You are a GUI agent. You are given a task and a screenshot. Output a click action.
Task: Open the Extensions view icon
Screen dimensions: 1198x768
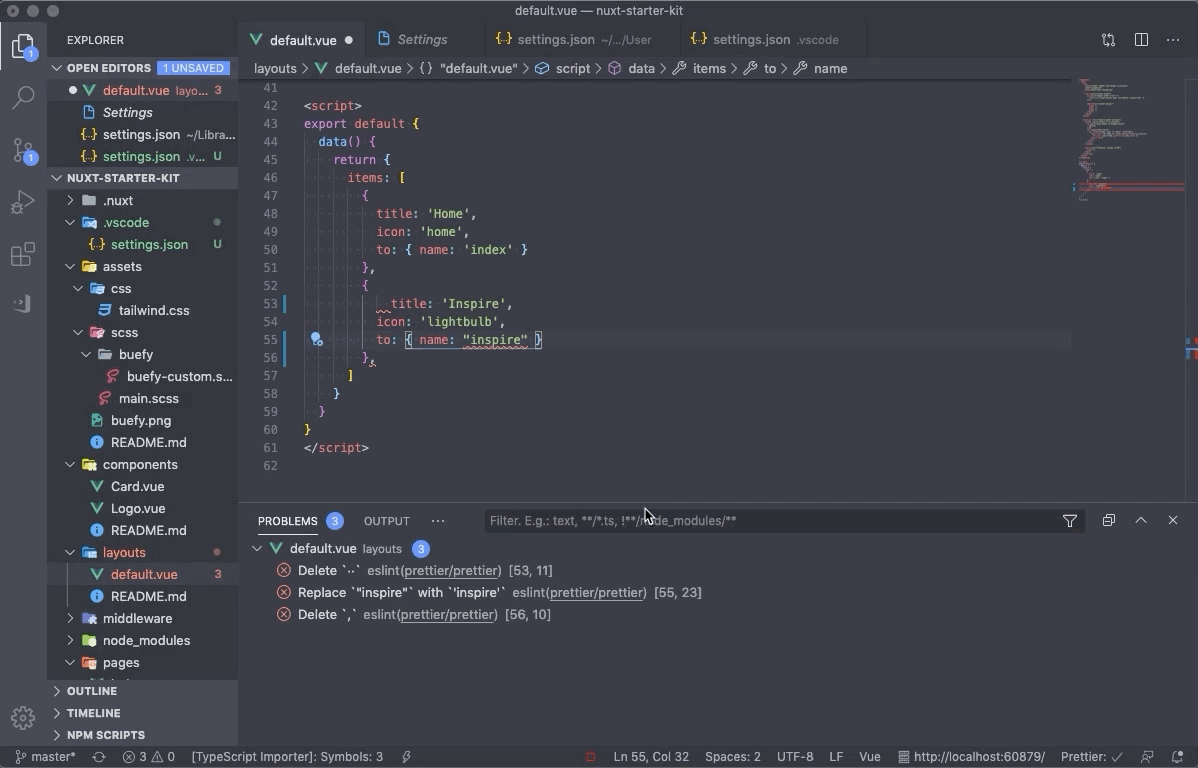pyautogui.click(x=23, y=254)
